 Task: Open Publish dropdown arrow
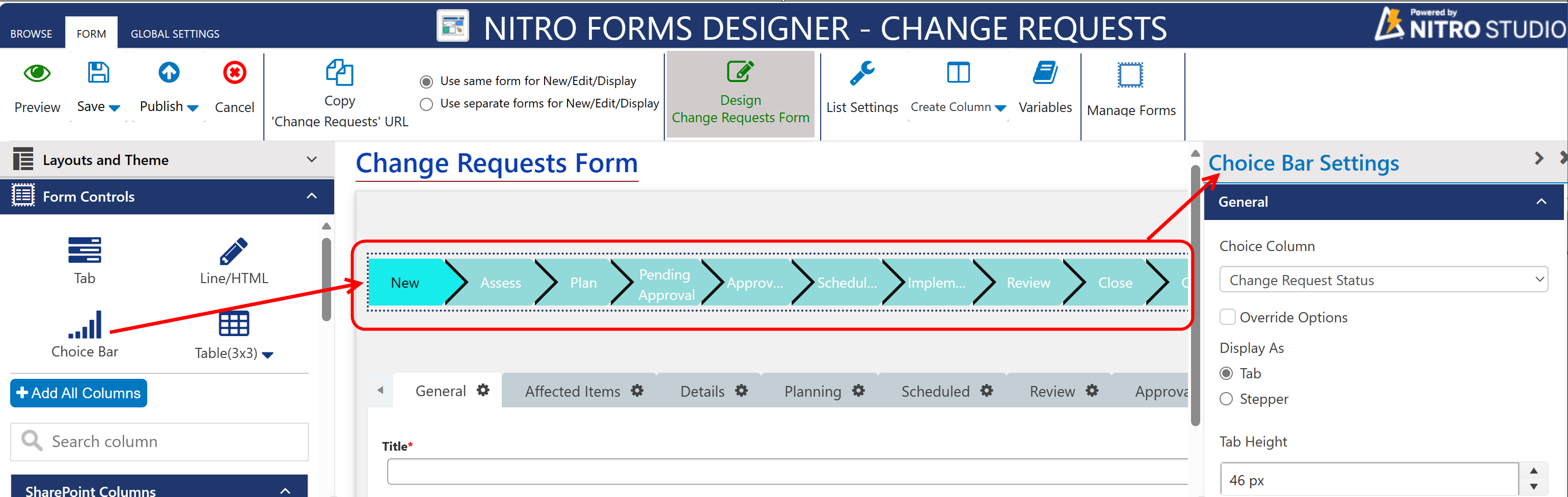[193, 108]
